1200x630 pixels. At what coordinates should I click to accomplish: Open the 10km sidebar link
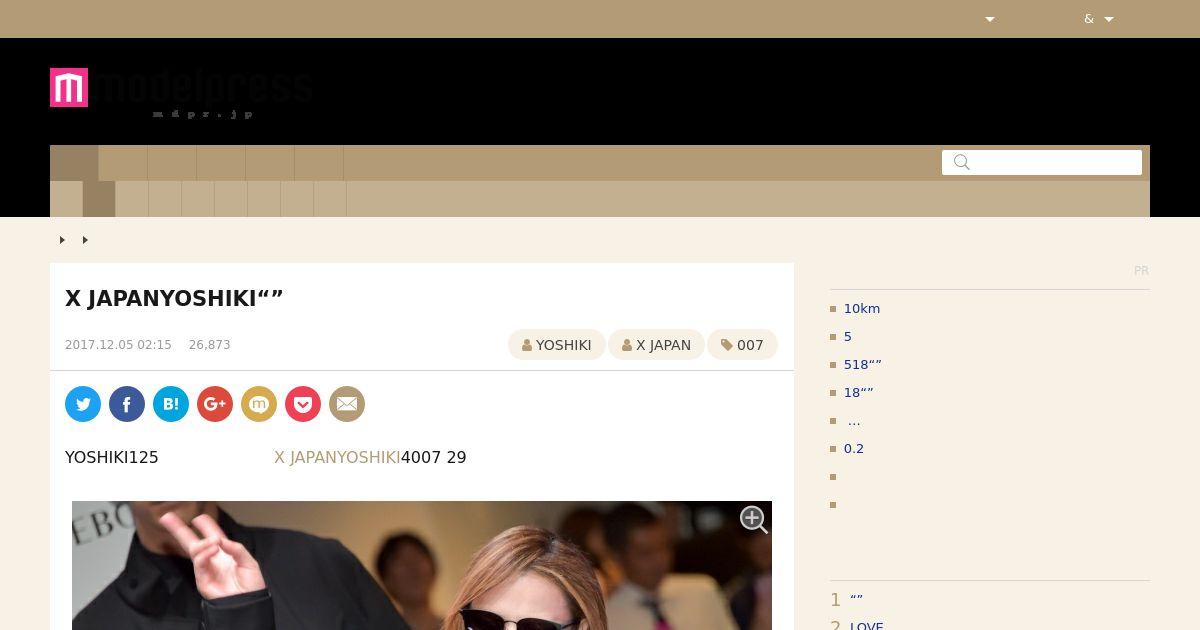[x=862, y=309]
